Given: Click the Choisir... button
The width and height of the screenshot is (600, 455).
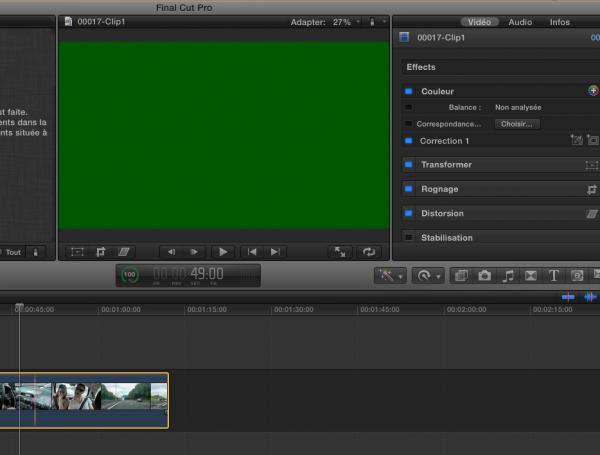Looking at the screenshot, I should pyautogui.click(x=517, y=124).
